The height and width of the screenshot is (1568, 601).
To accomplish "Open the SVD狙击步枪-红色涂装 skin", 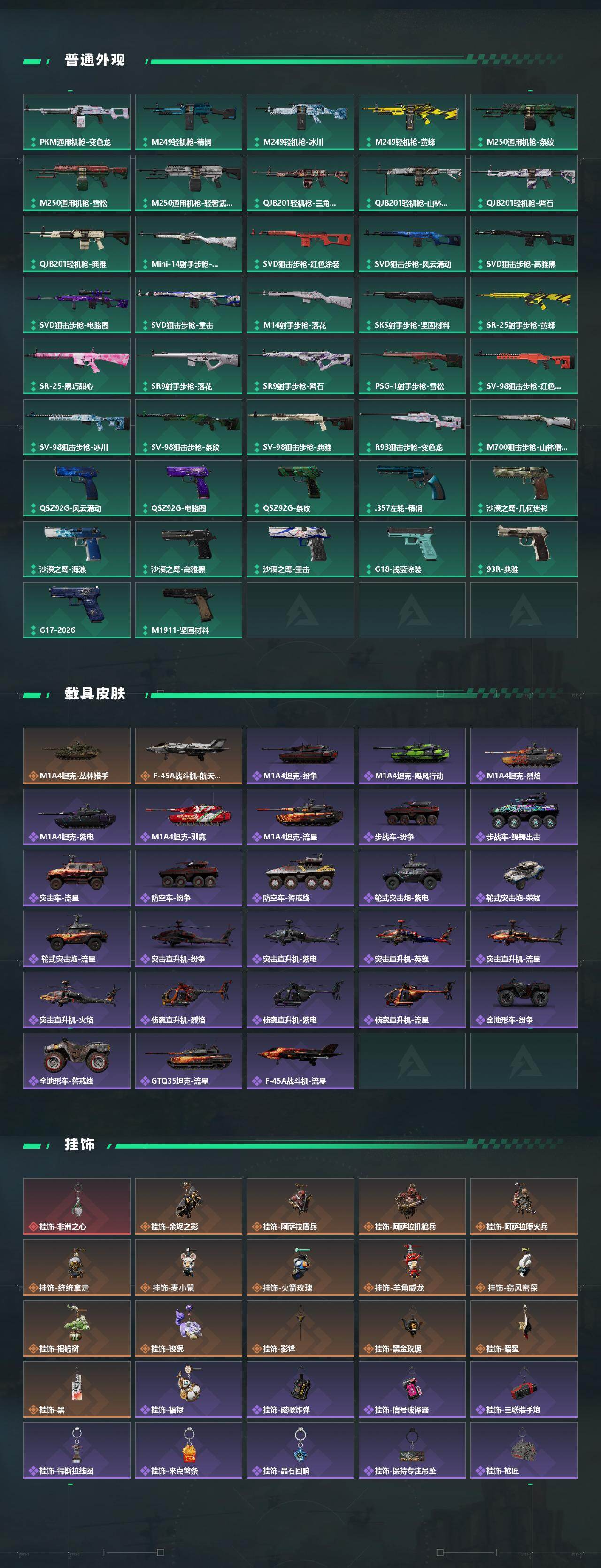I will (300, 244).
